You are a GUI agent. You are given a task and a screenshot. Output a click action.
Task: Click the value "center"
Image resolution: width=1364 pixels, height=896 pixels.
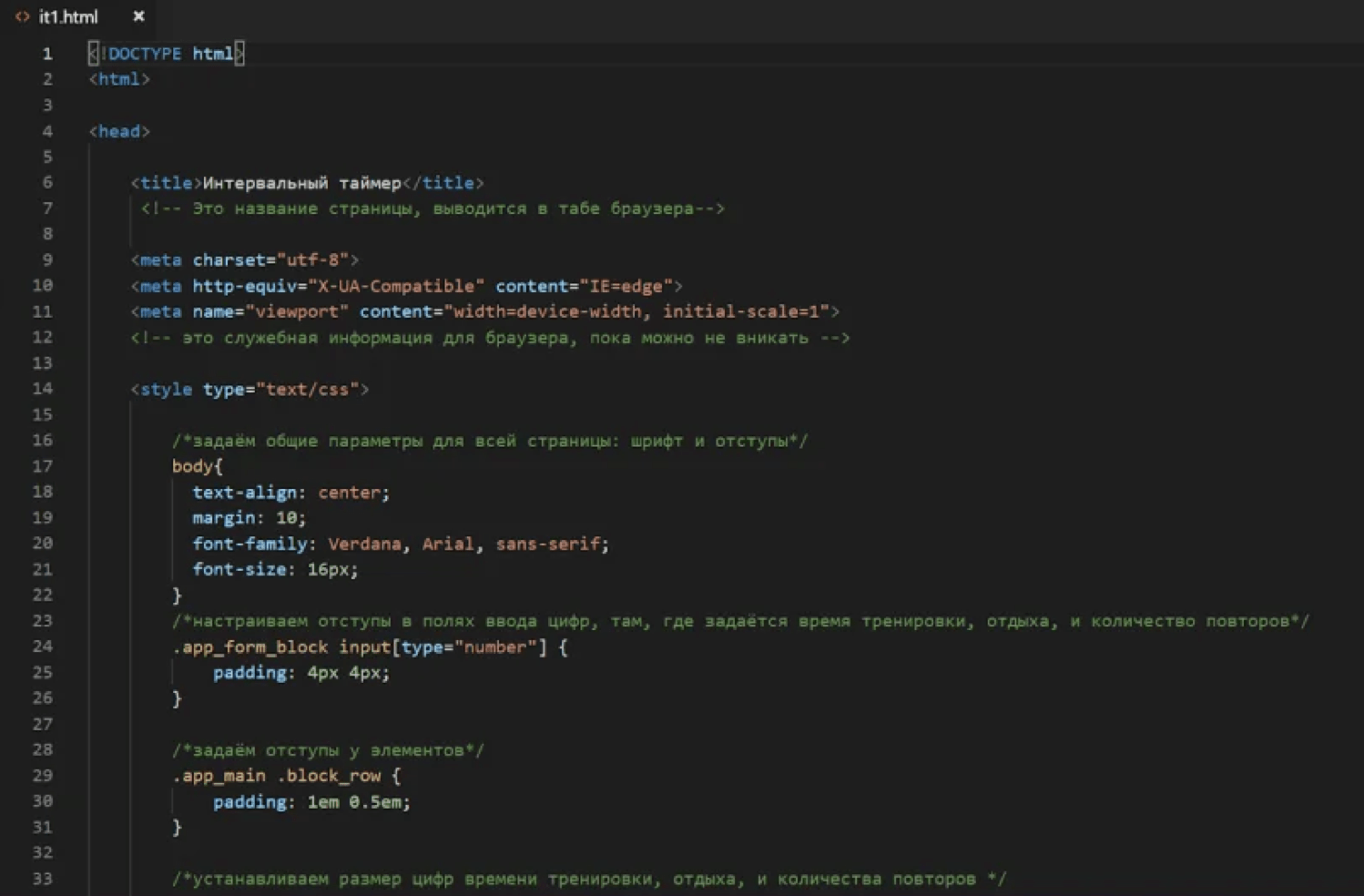click(x=349, y=493)
